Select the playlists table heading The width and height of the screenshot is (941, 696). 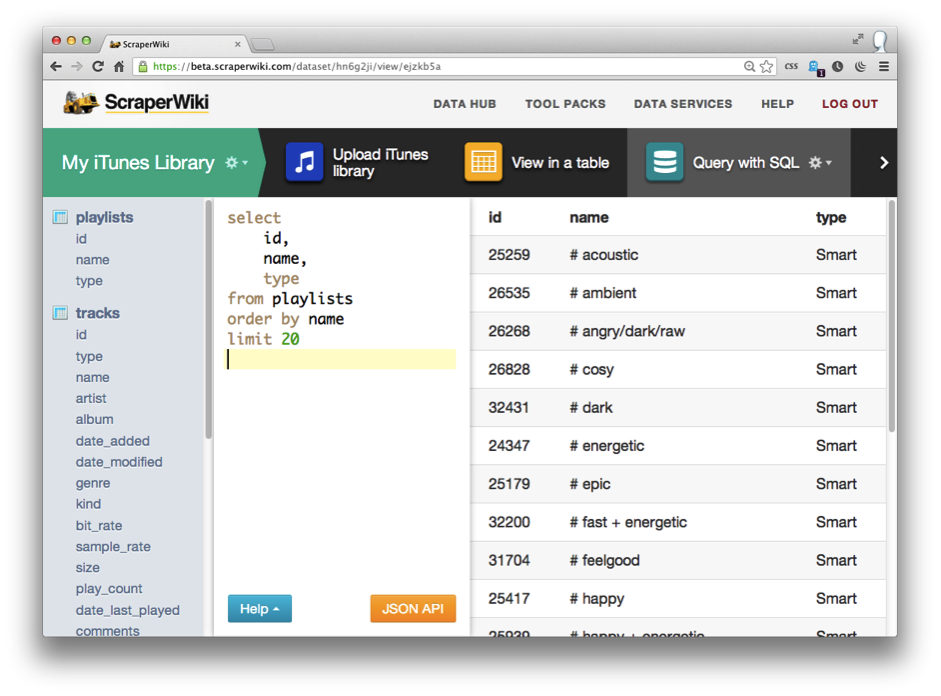click(104, 217)
